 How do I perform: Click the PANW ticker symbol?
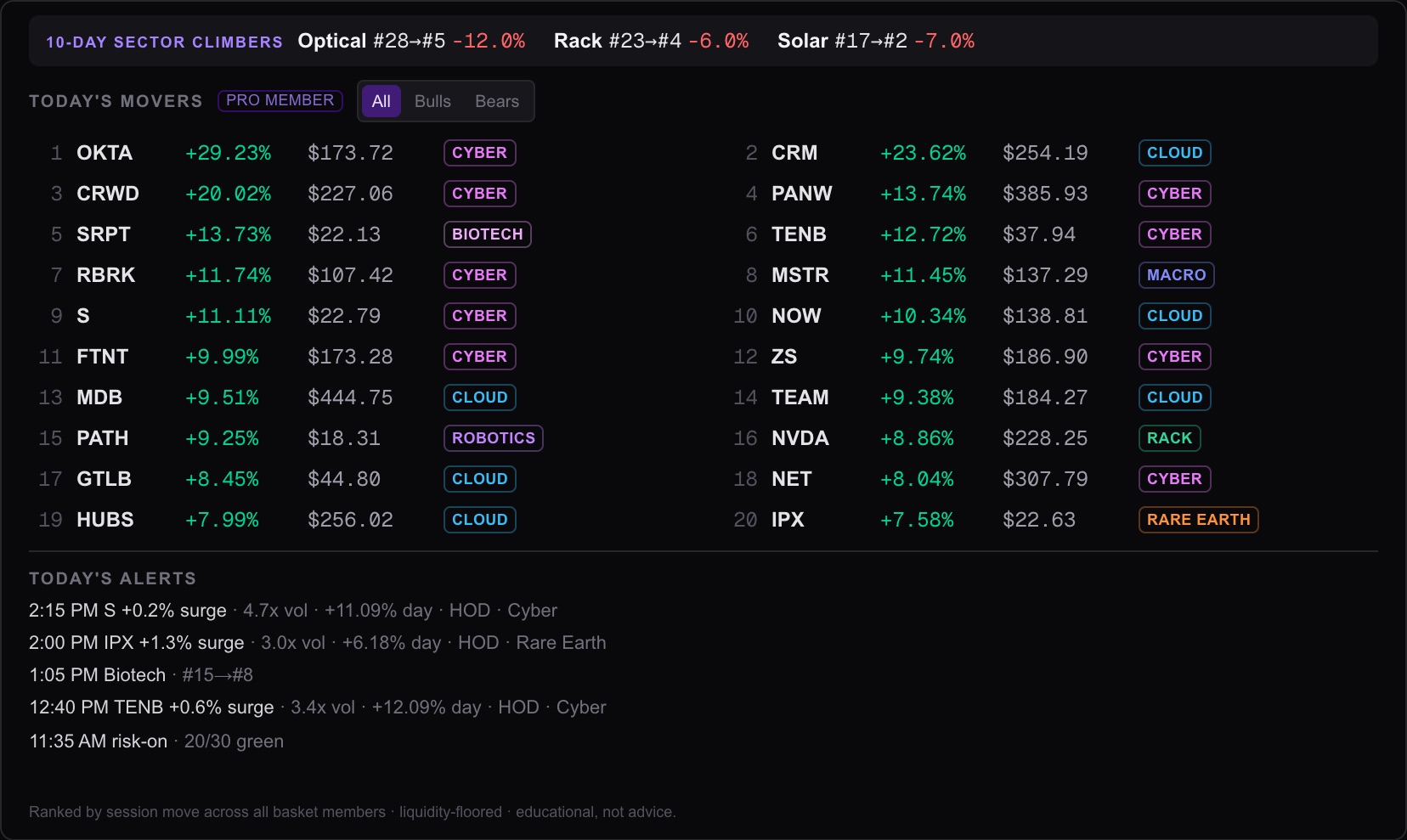tap(802, 194)
